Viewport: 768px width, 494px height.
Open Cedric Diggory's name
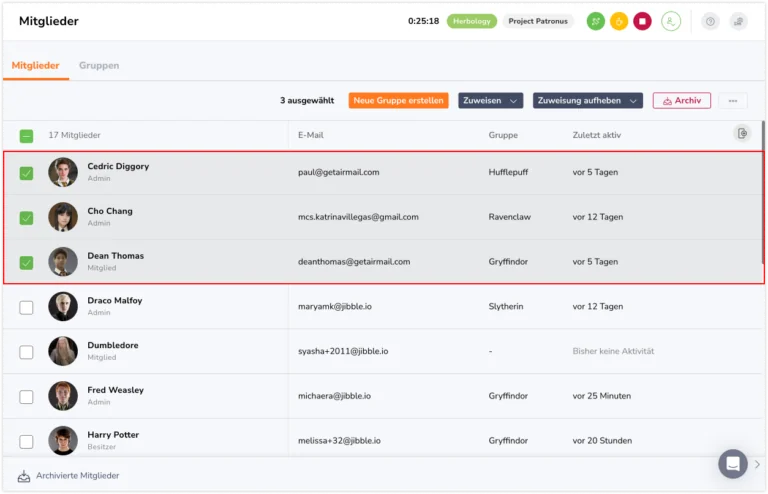click(x=118, y=166)
